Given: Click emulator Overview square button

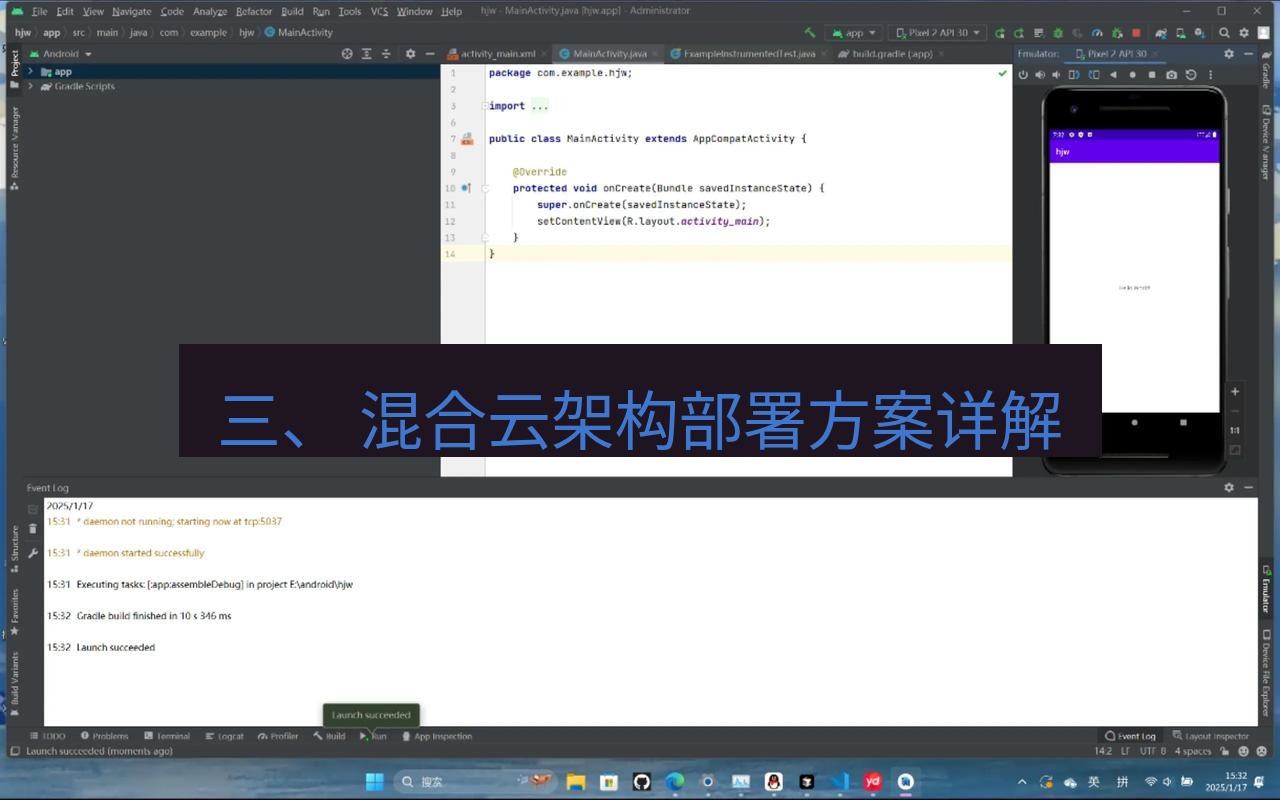Looking at the screenshot, I should 1152,74.
